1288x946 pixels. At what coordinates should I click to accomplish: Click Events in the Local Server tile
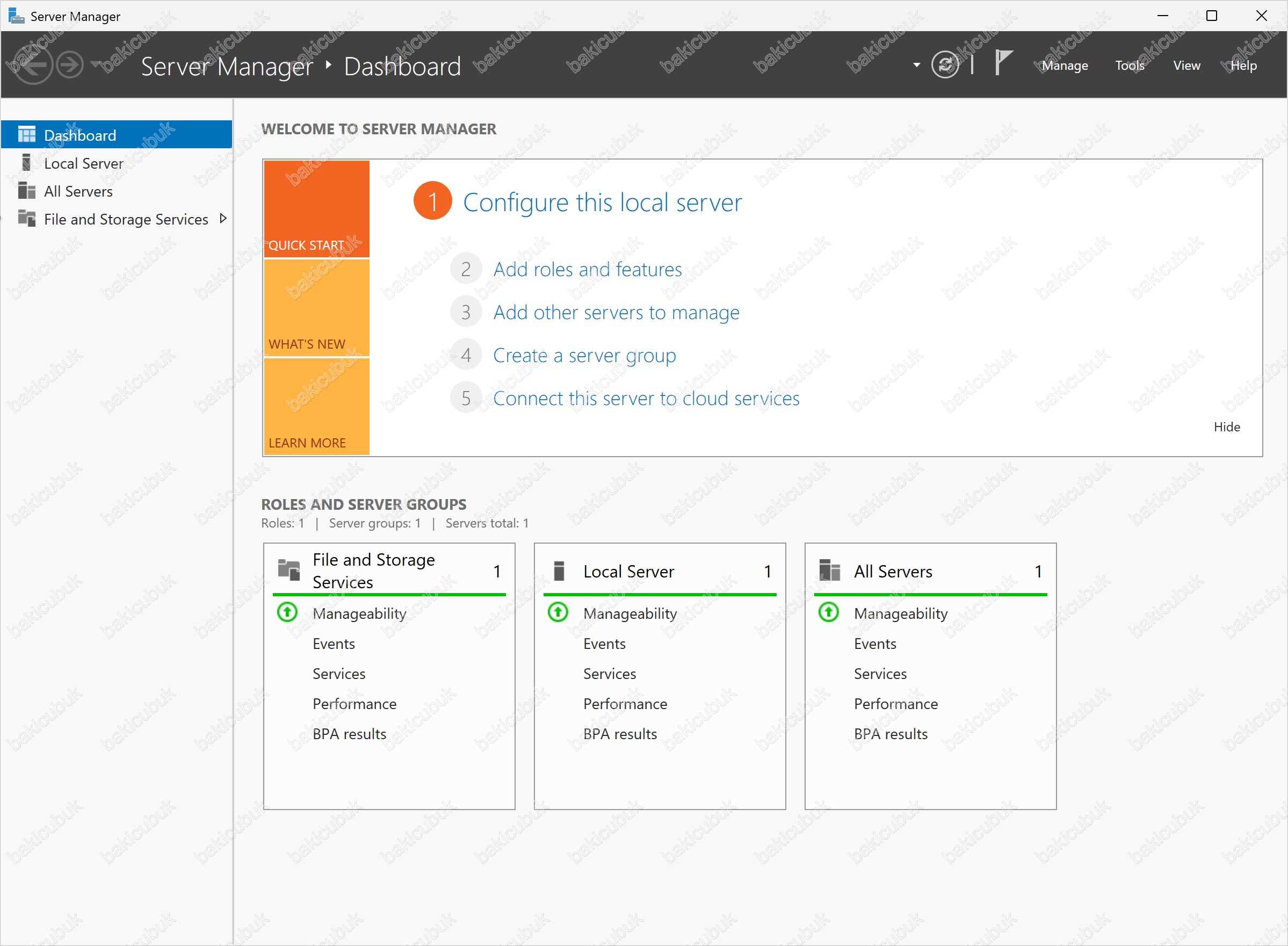point(604,643)
